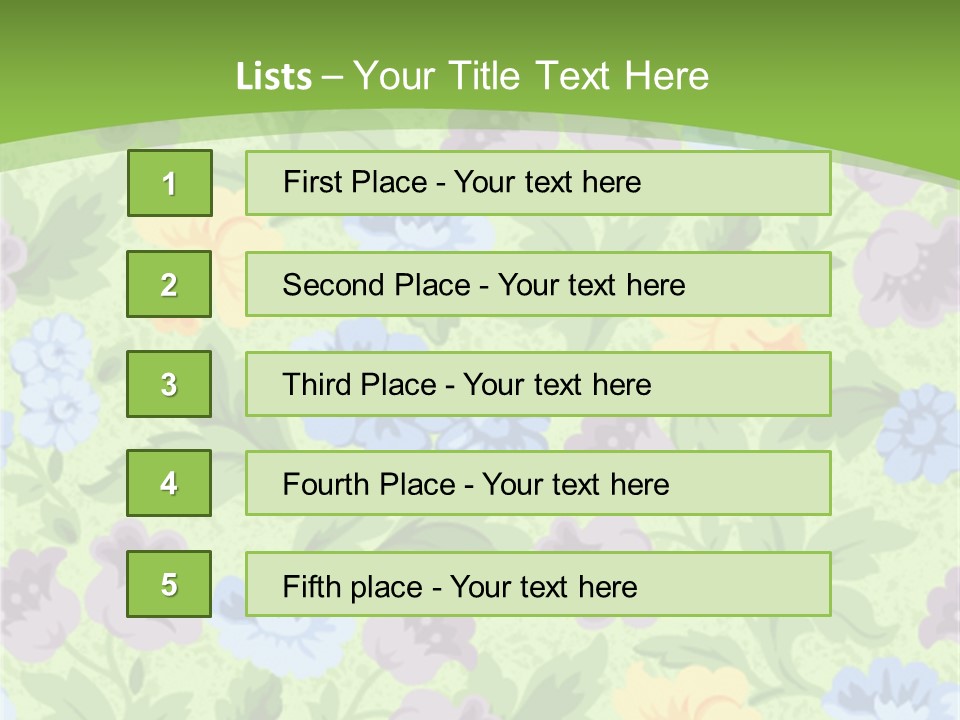Pick the number 4 green box
Image resolution: width=960 pixels, height=720 pixels.
coord(169,483)
